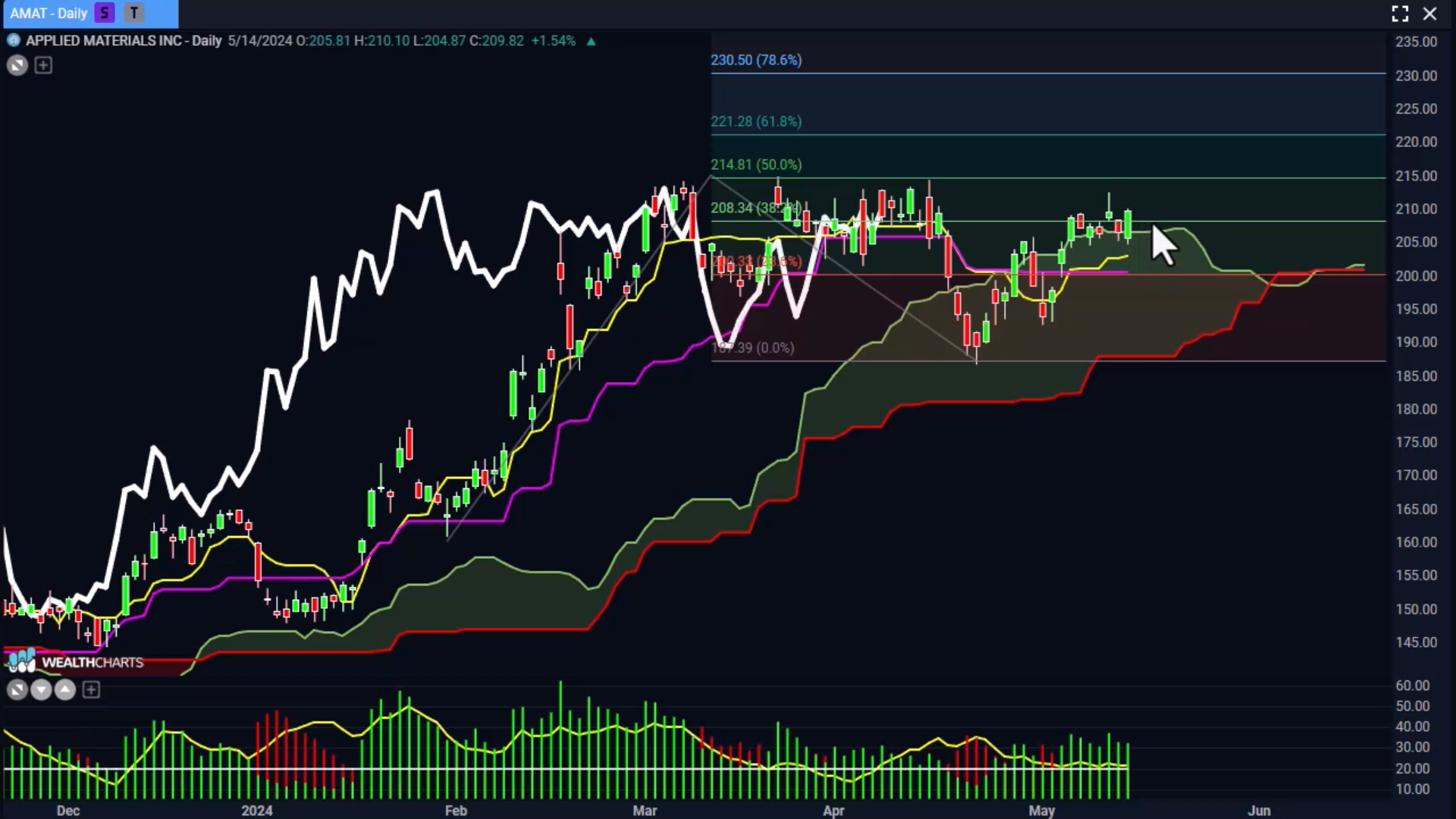The height and width of the screenshot is (819, 1456).
Task: Move the lower indicator pane up
Action: pos(65,690)
